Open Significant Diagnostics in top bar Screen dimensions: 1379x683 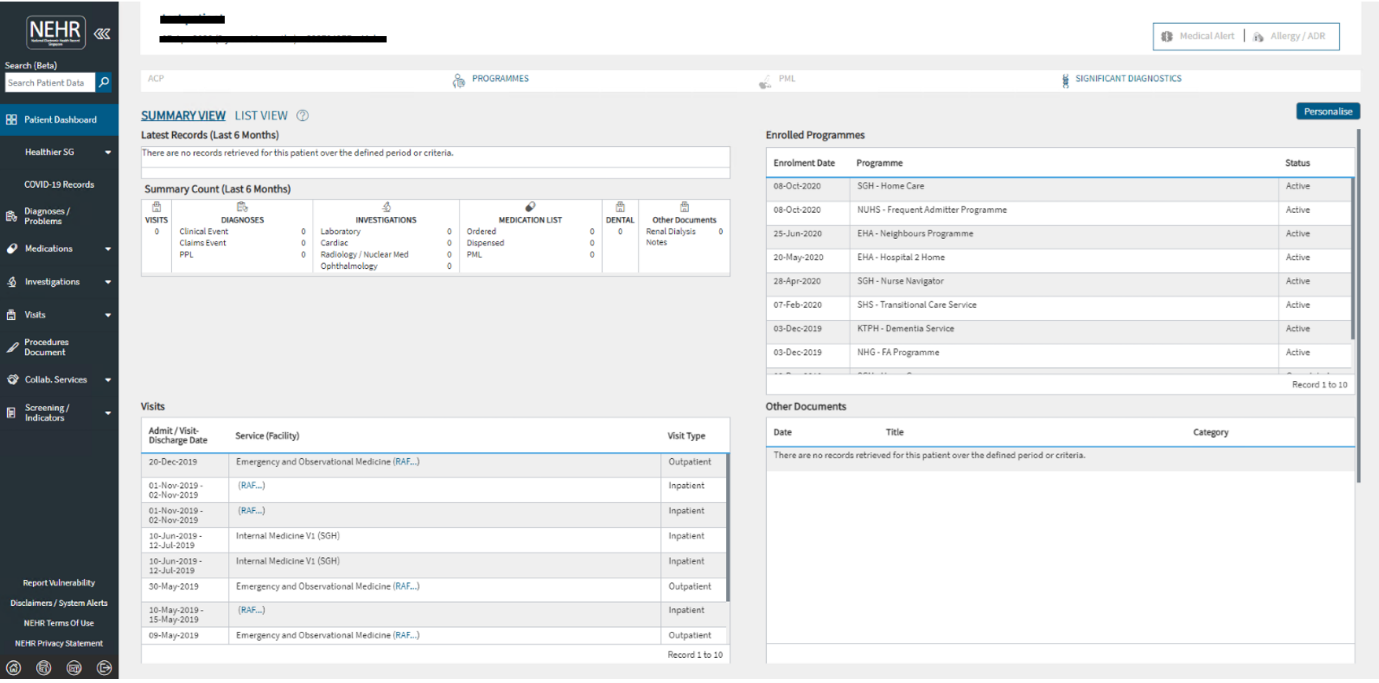click(1127, 79)
